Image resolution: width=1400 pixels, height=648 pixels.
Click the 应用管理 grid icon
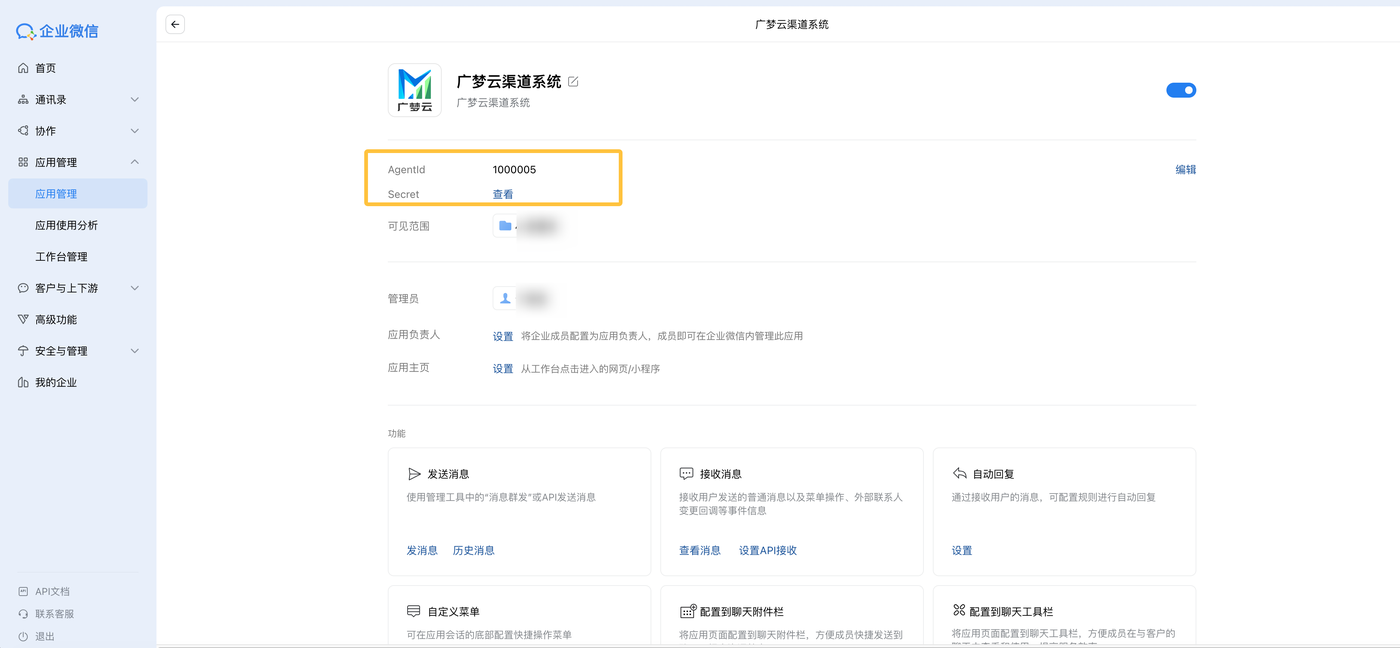[x=23, y=162]
